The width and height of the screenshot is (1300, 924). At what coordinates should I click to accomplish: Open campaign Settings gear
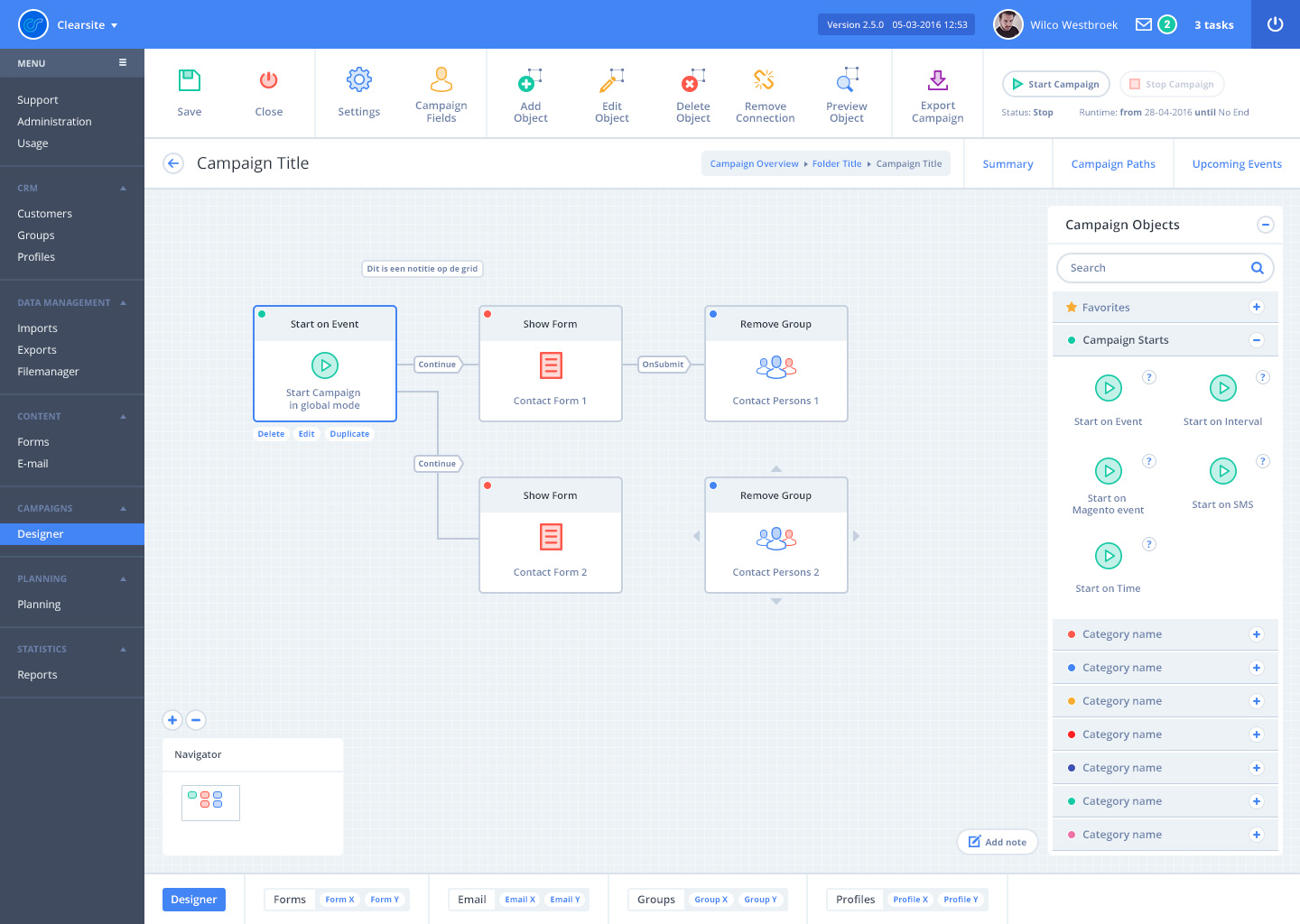pos(359,80)
